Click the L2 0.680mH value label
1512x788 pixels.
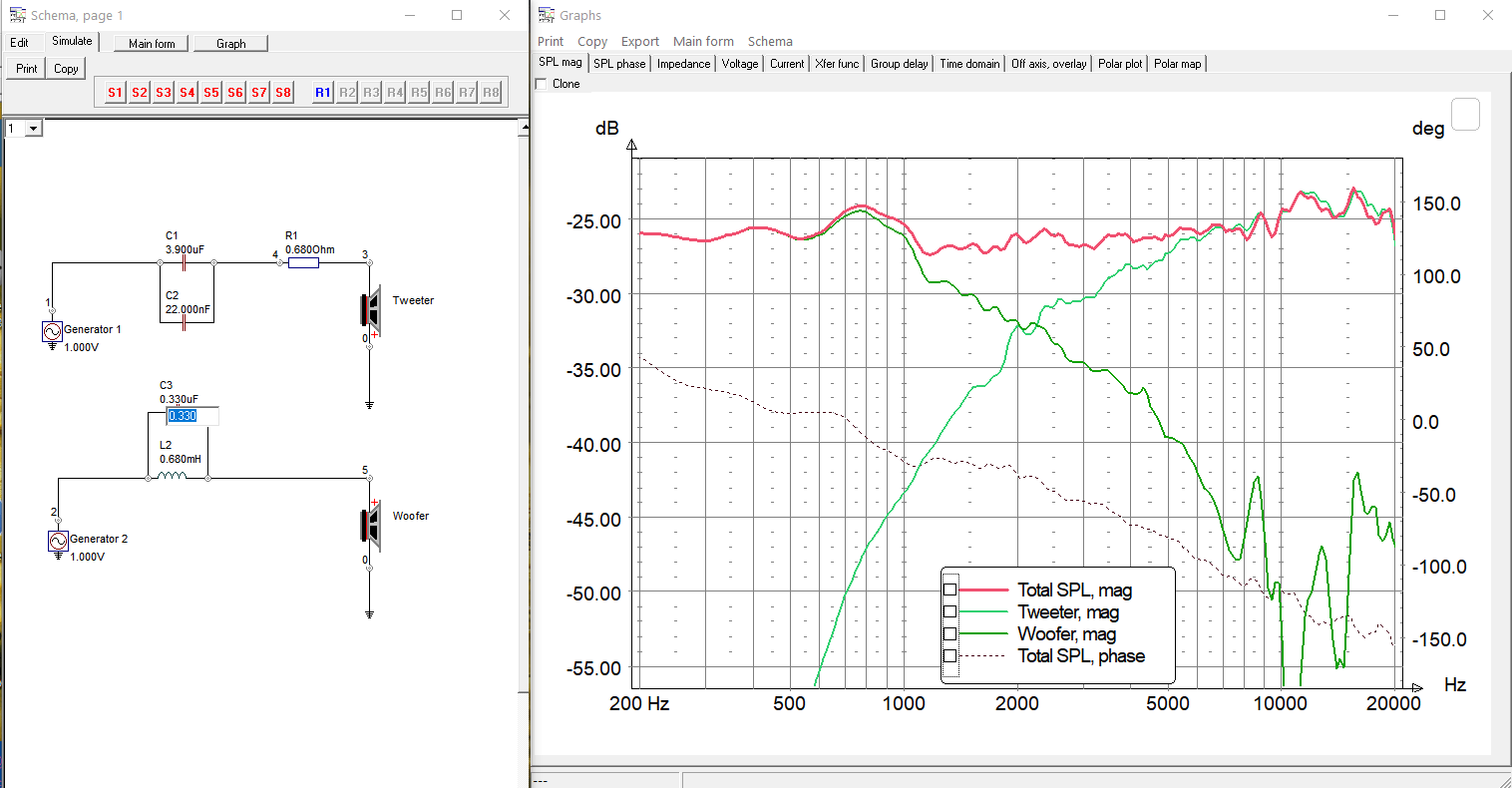tap(180, 460)
